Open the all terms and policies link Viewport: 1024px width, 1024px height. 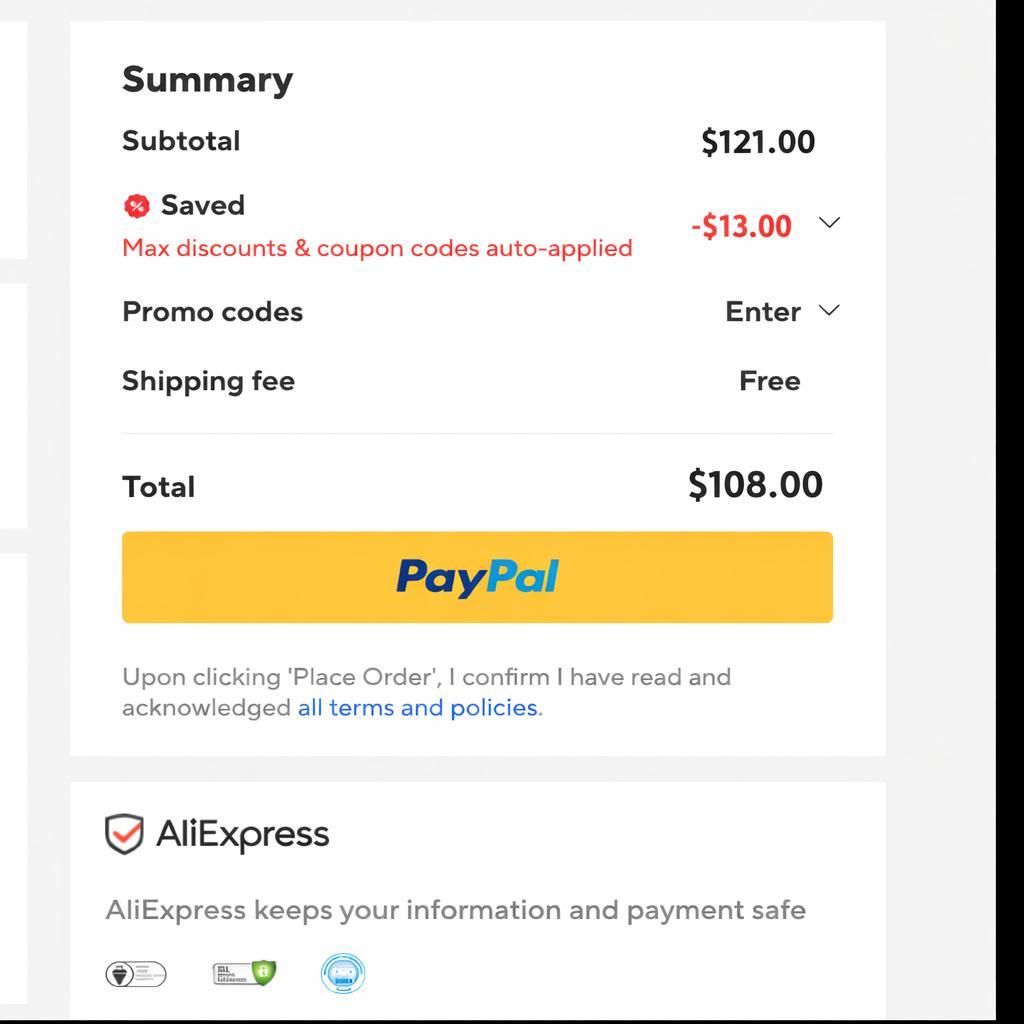pyautogui.click(x=417, y=708)
